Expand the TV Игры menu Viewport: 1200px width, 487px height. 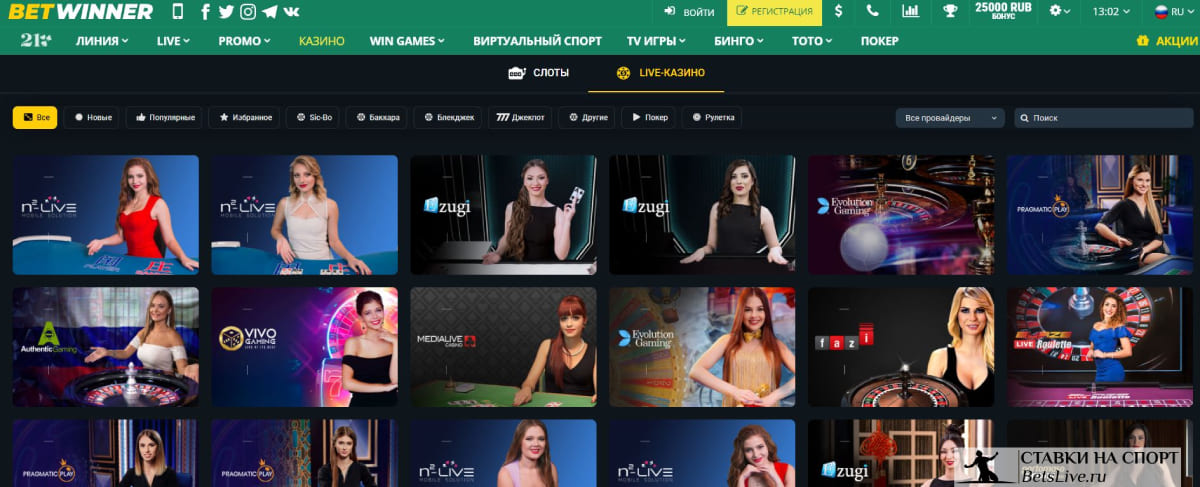(657, 41)
